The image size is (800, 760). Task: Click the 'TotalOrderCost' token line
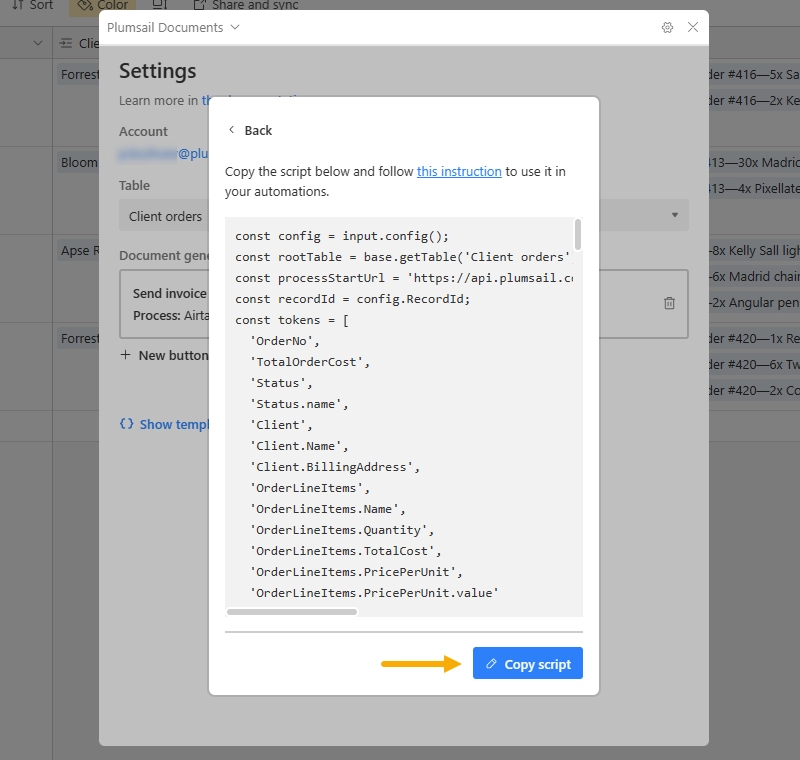pyautogui.click(x=310, y=362)
